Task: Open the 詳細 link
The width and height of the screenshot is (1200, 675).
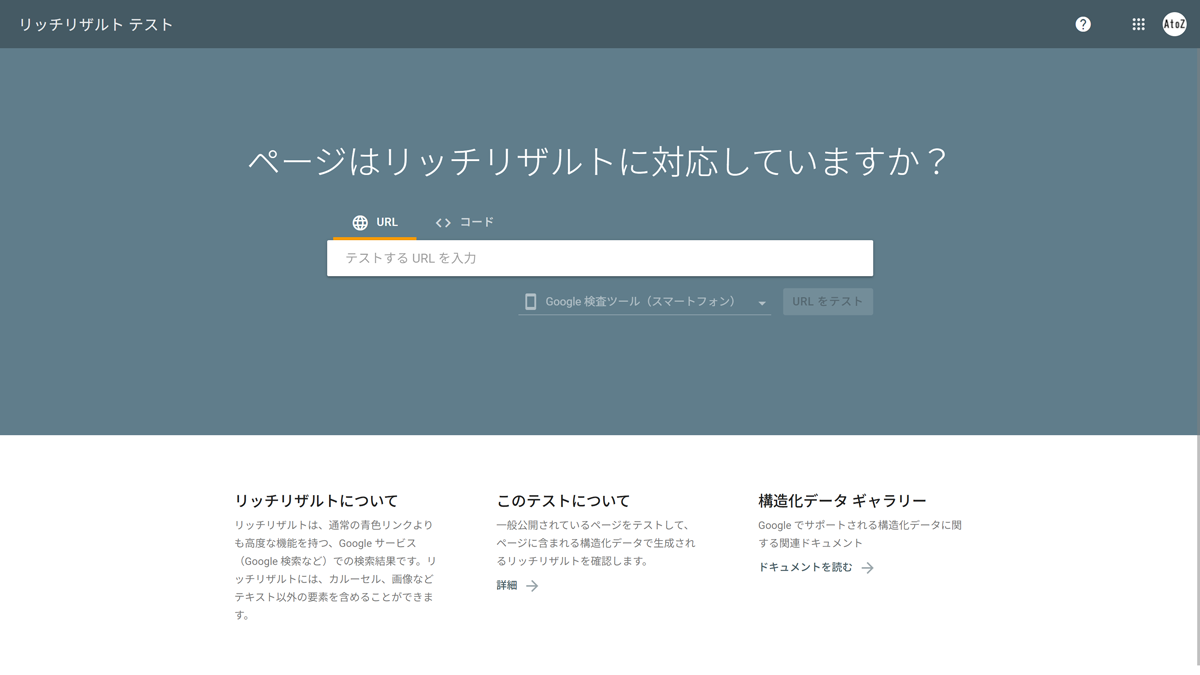Action: [510, 587]
